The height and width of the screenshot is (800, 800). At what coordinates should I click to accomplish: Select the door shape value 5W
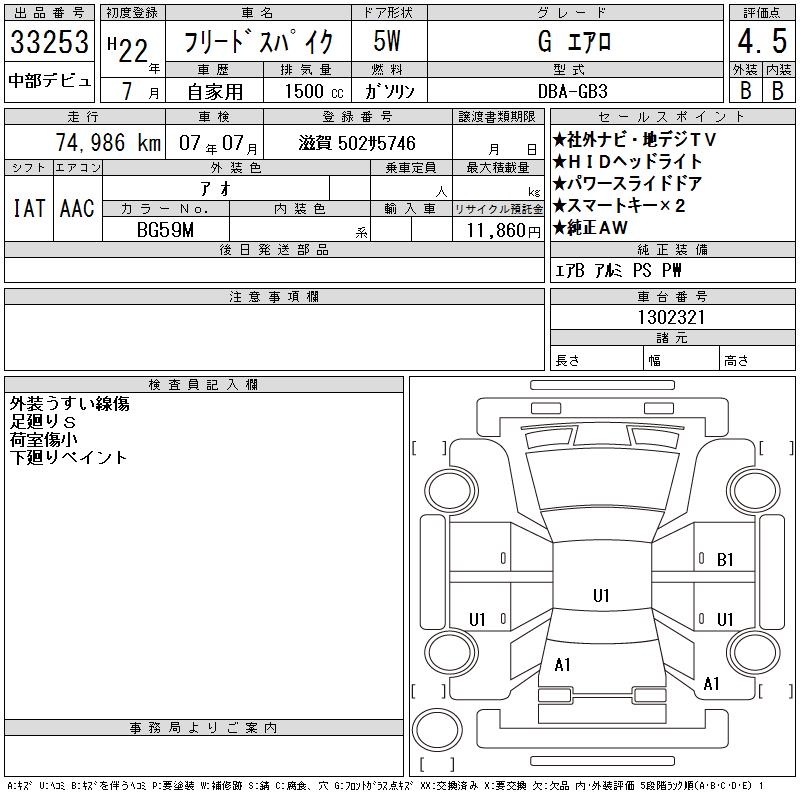click(387, 41)
